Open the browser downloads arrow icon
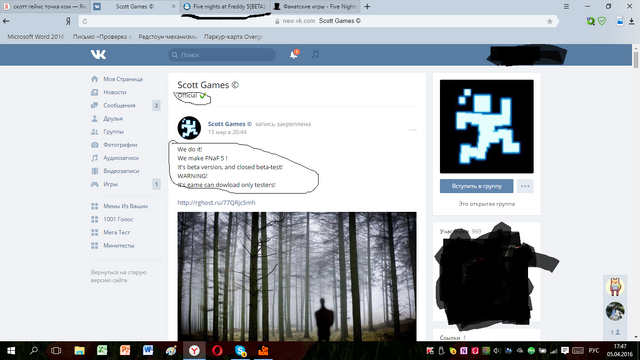The width and height of the screenshot is (640, 360). point(631,21)
